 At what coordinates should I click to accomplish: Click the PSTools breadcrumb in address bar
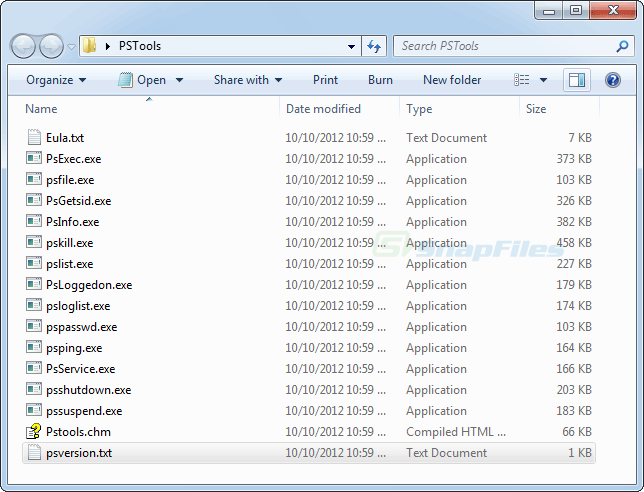(140, 46)
